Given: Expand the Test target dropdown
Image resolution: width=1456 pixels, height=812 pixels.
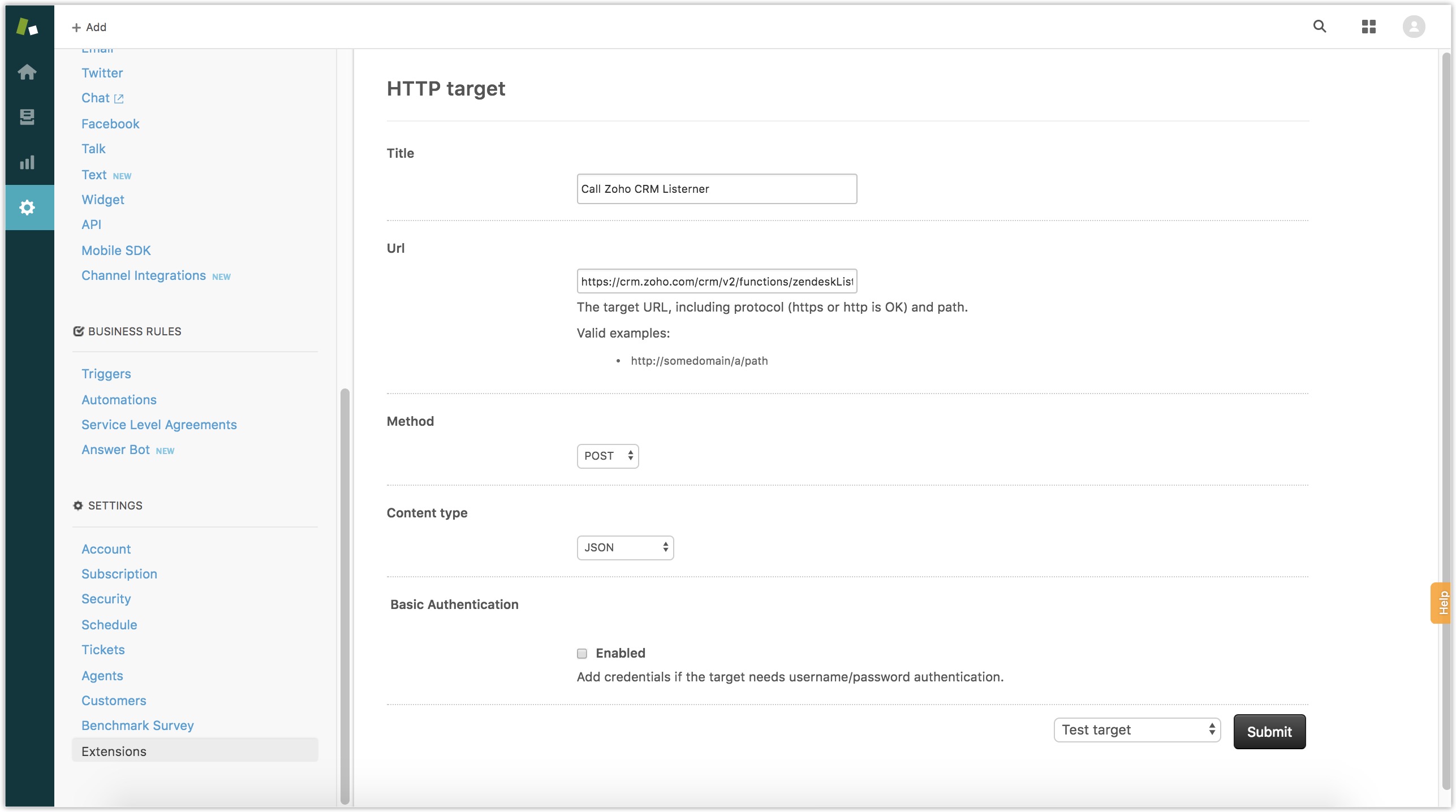Looking at the screenshot, I should 1136,730.
